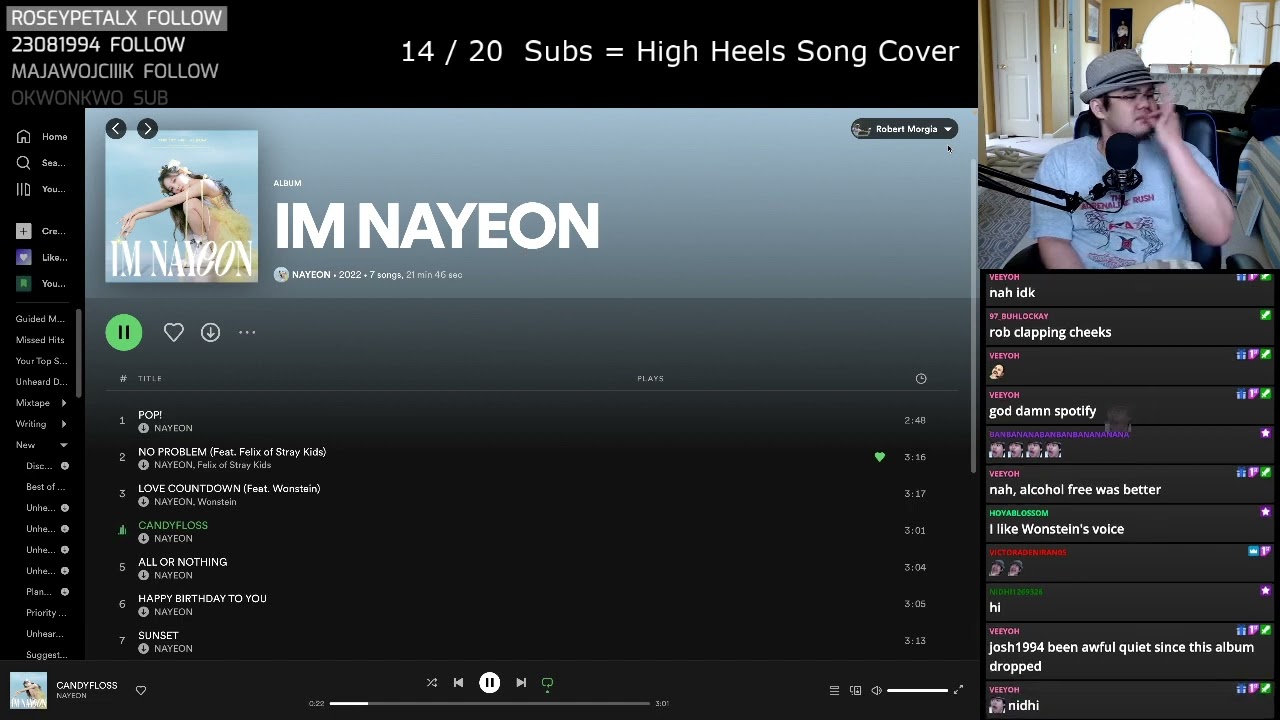
Task: Select the ALL OR NOTHING track
Action: click(183, 562)
